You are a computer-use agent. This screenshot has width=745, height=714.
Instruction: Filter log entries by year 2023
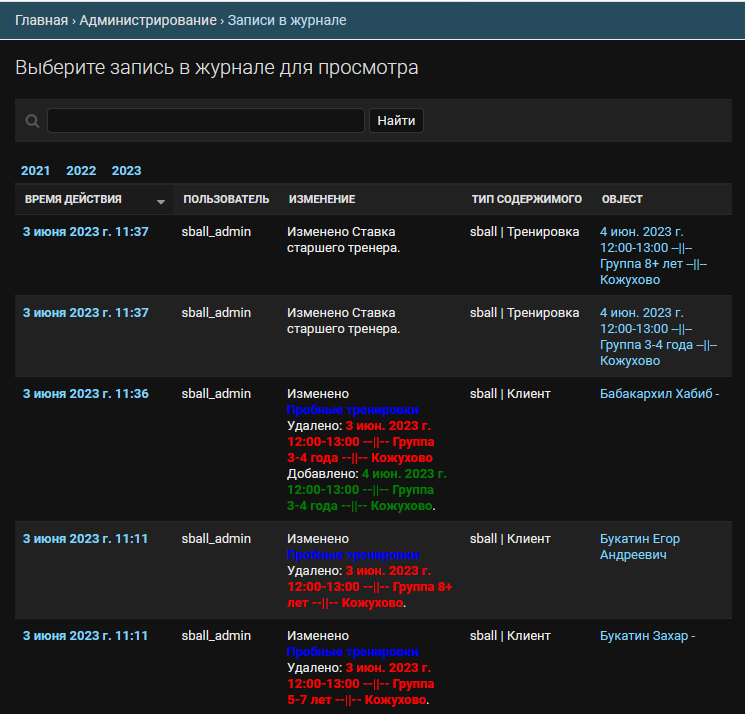(126, 171)
